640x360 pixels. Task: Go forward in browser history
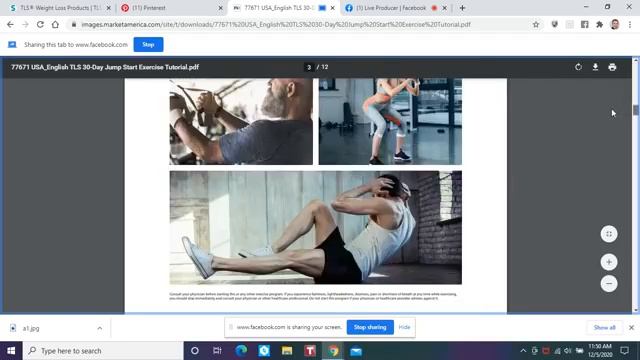[x=25, y=24]
